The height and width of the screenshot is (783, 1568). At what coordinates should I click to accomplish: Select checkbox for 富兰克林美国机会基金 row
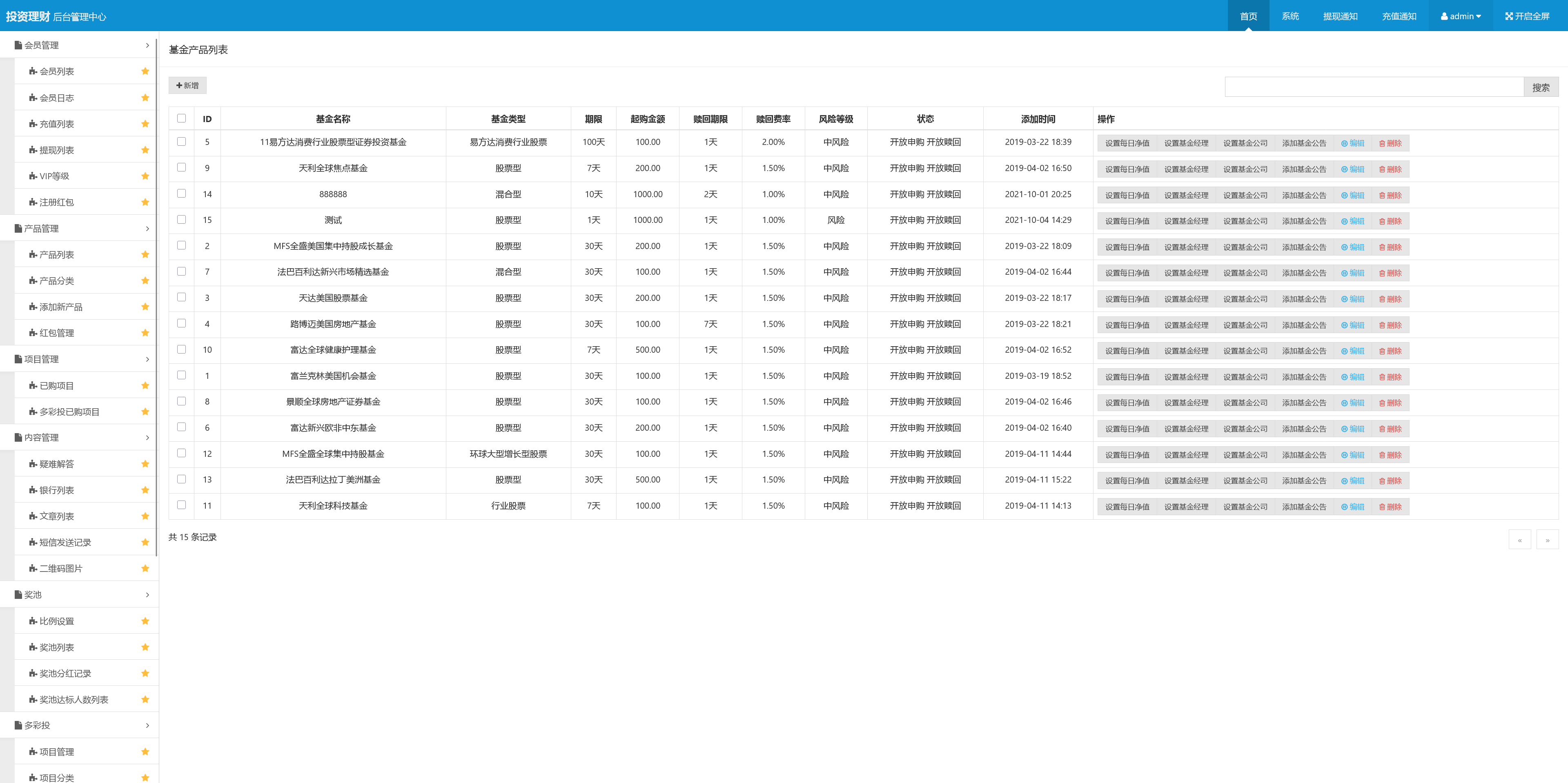click(181, 376)
